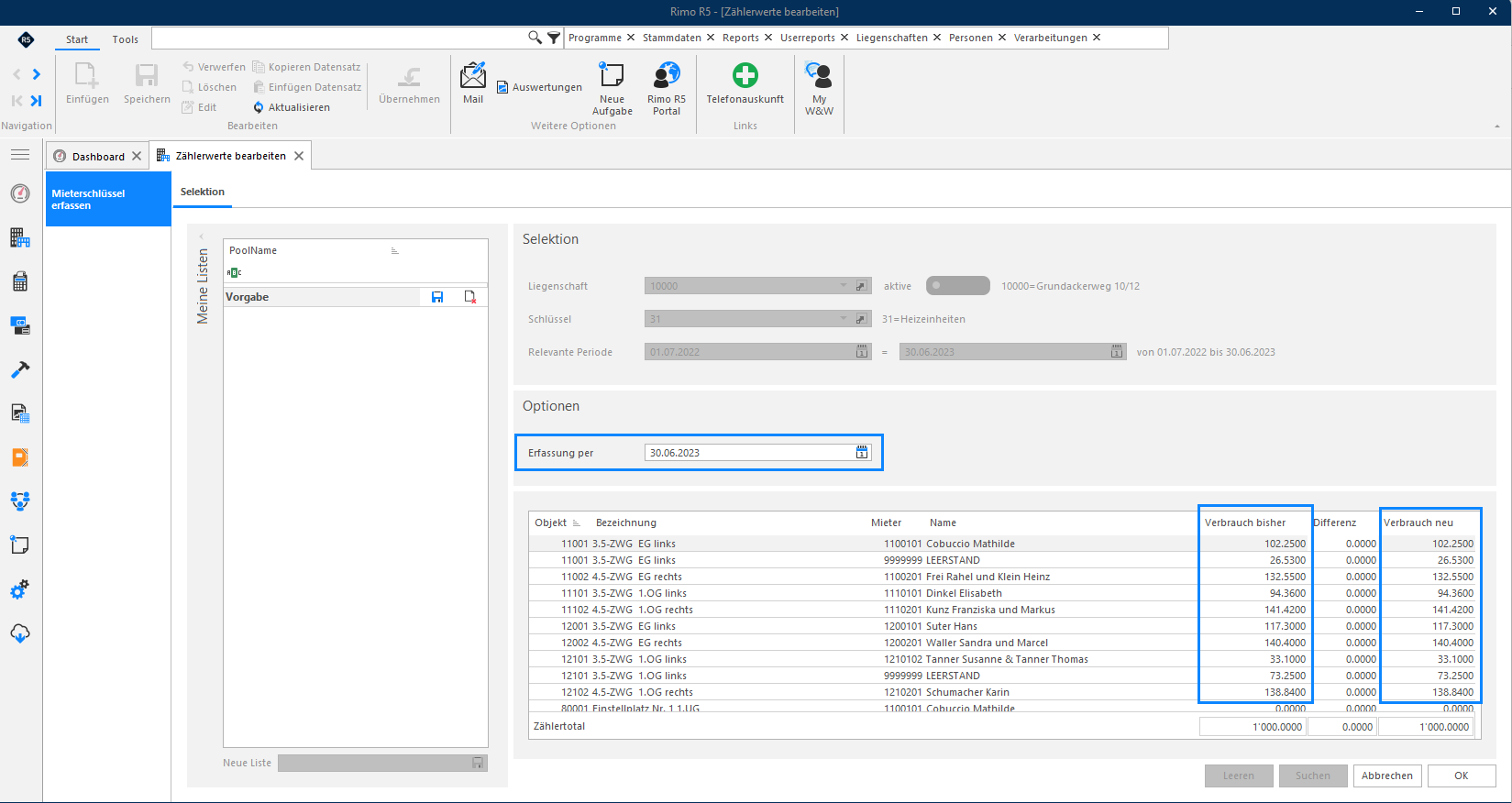Open calendar for period end 30.06.2023

1117,352
